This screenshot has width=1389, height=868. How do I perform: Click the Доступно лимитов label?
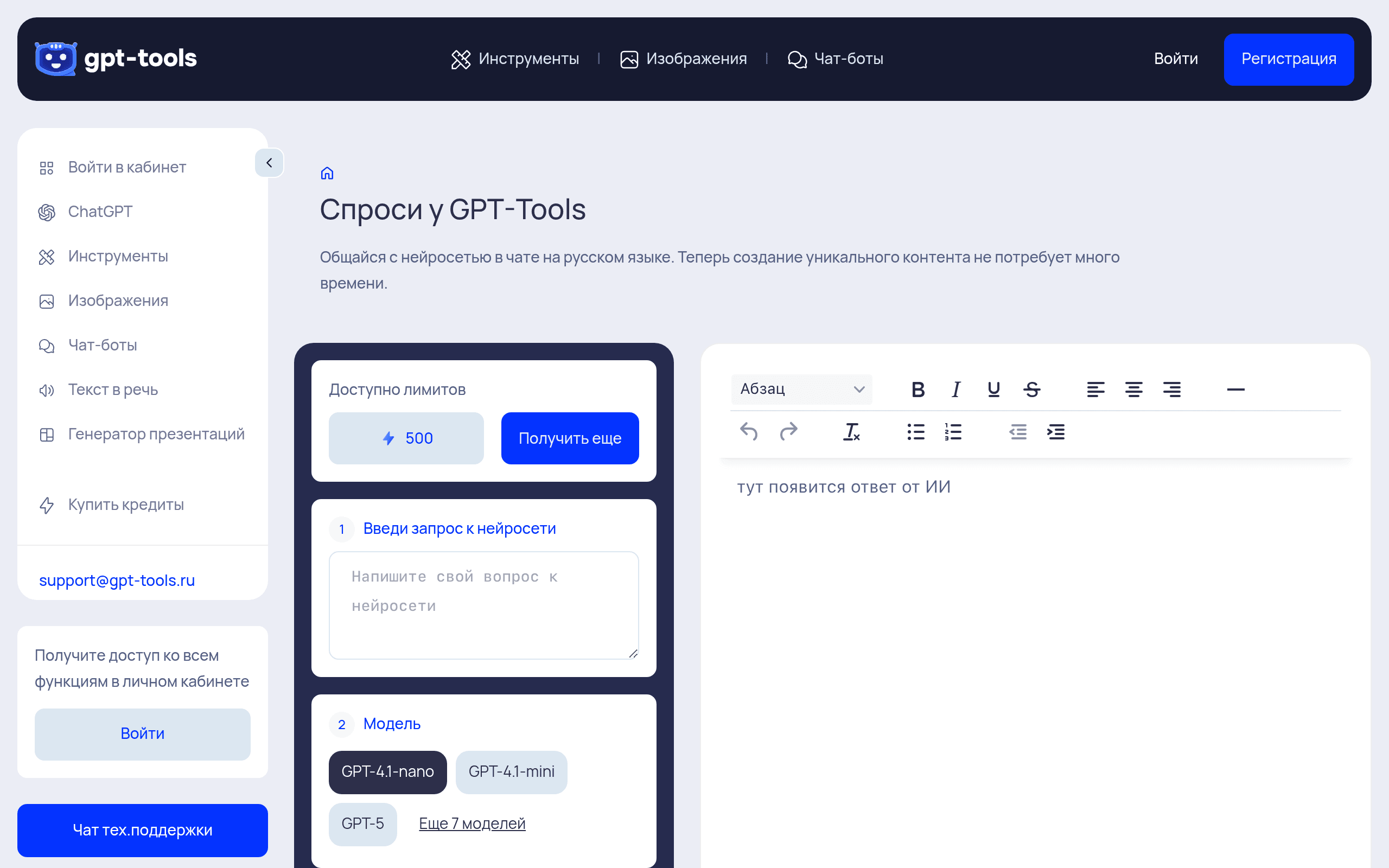pyautogui.click(x=397, y=390)
